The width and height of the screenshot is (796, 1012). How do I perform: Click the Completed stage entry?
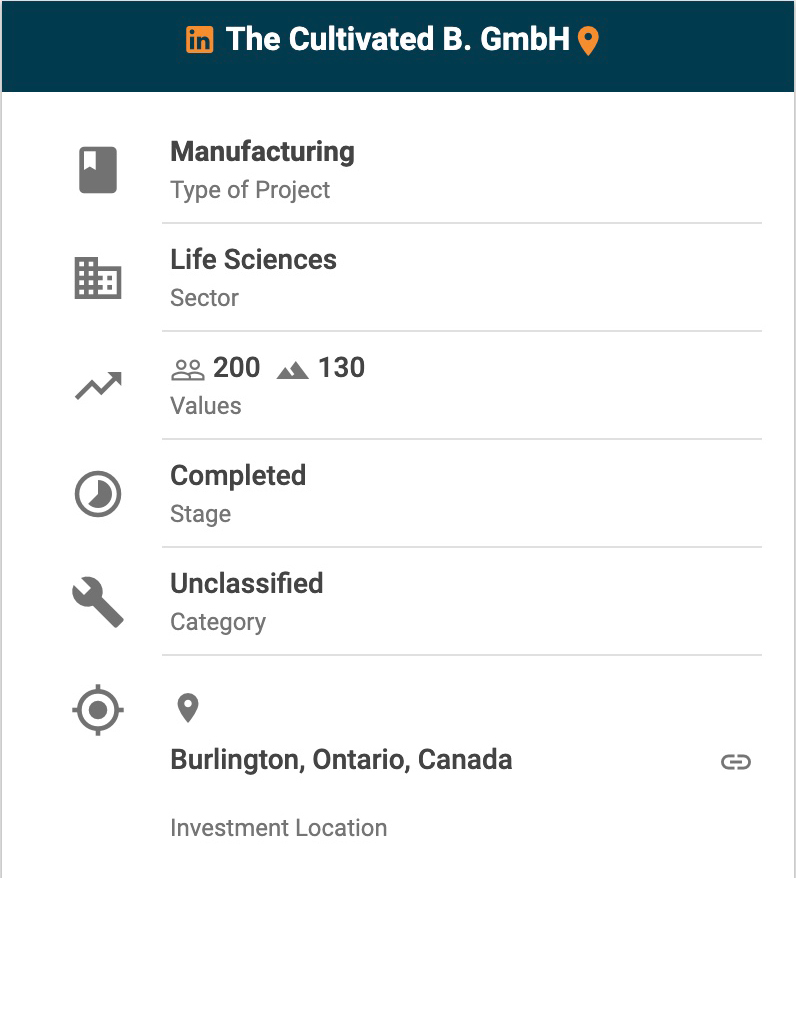click(x=238, y=476)
